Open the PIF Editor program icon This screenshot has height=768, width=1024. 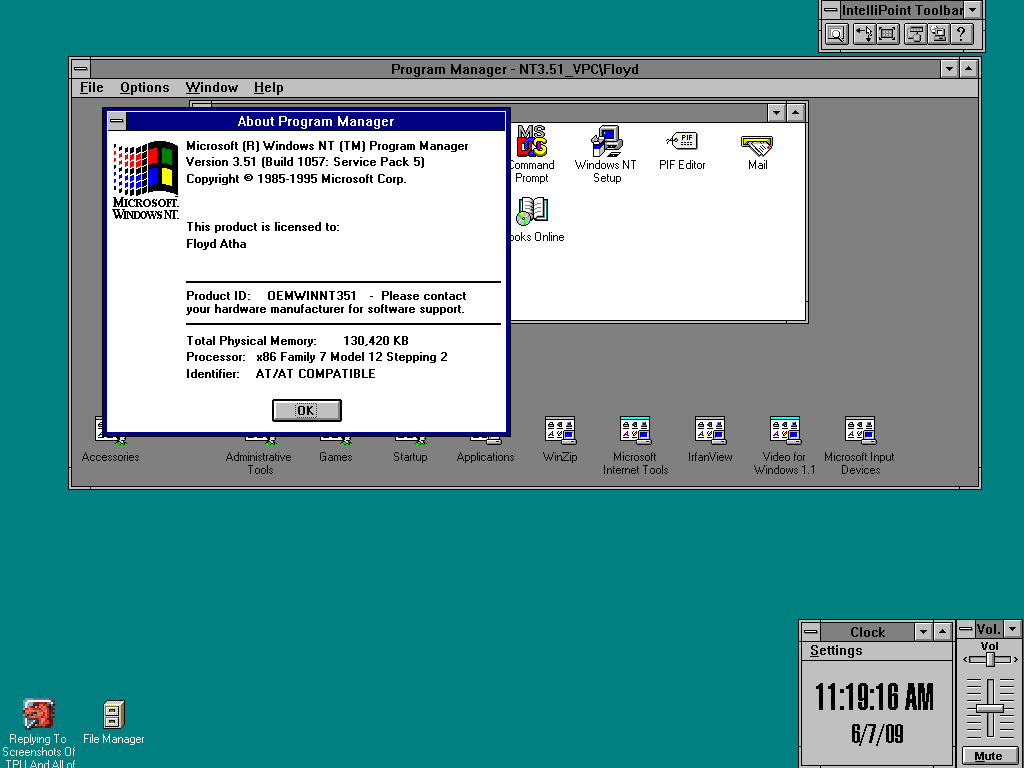pyautogui.click(x=682, y=142)
